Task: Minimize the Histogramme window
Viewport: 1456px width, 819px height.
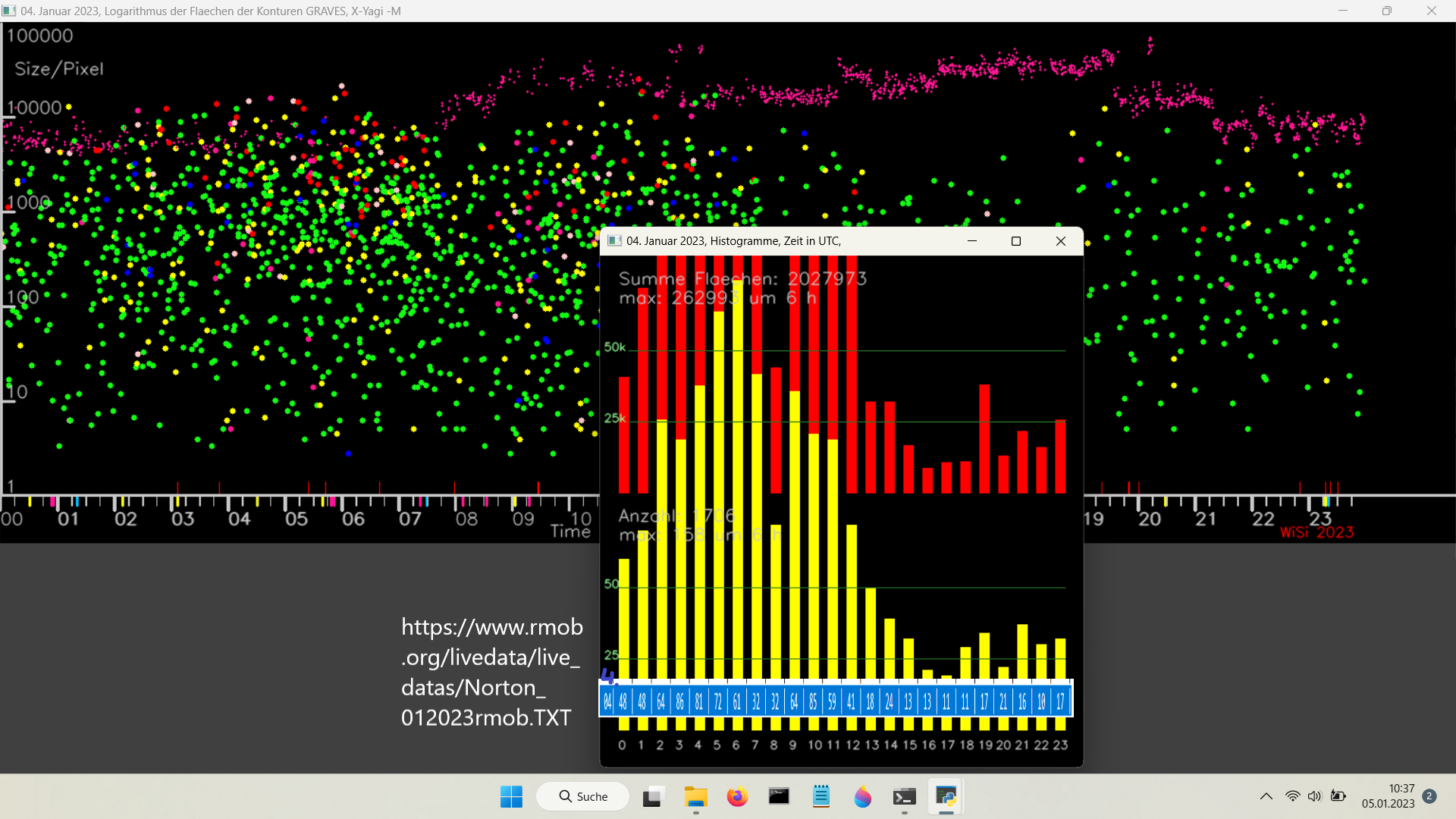Action: coord(972,241)
